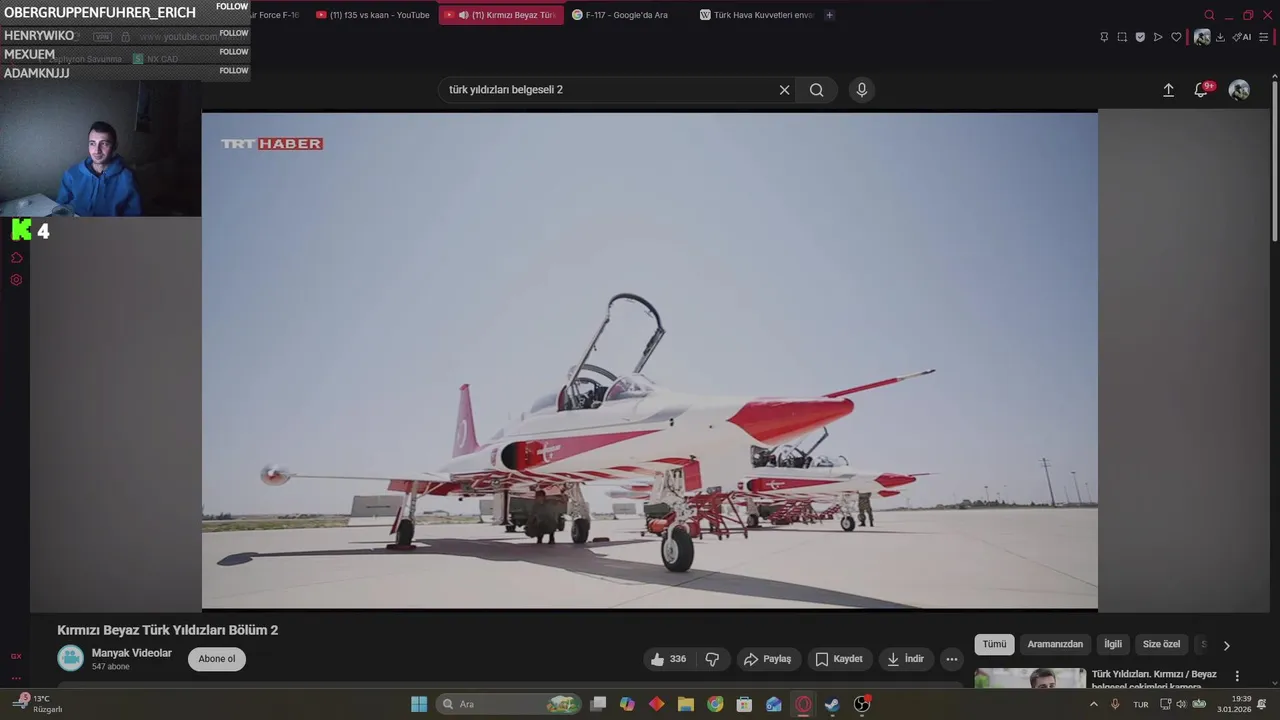Add page to bookmarks with heart icon
1280x720 pixels.
coord(1176,37)
